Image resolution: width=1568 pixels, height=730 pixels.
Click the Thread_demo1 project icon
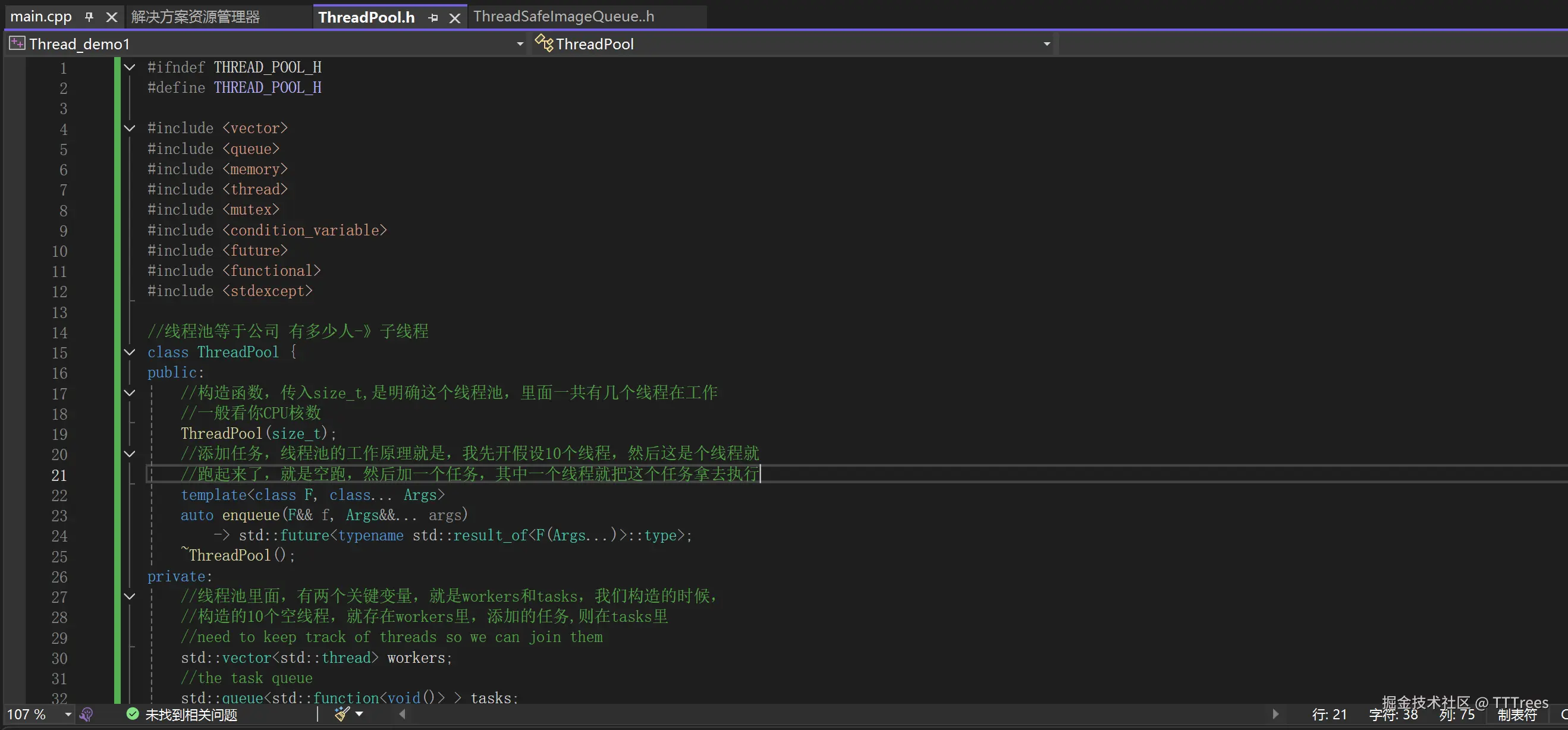coord(17,43)
